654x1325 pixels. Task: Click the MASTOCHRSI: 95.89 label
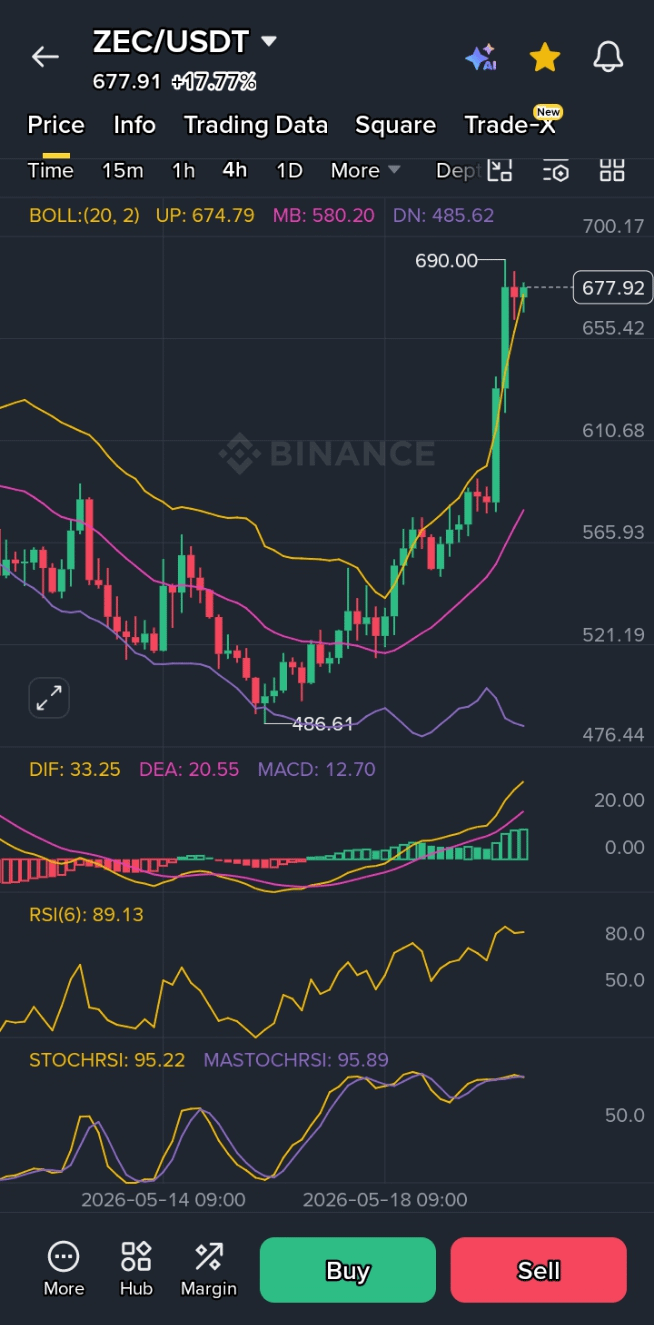pos(296,1060)
